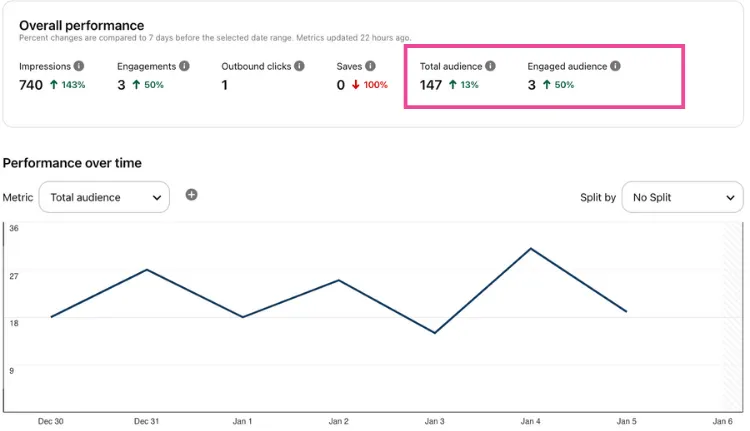Viewport: 750px width, 431px height.
Task: Click the info icon beside Saves
Action: (370, 66)
